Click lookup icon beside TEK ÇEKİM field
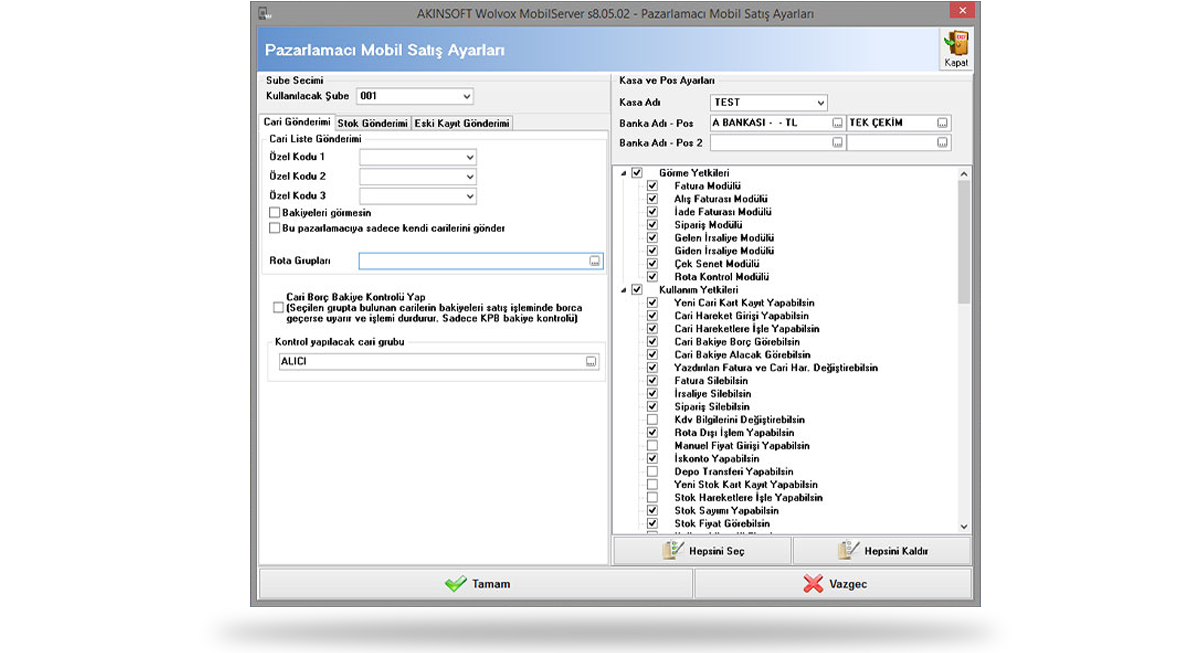The height and width of the screenshot is (653, 1200). point(942,123)
